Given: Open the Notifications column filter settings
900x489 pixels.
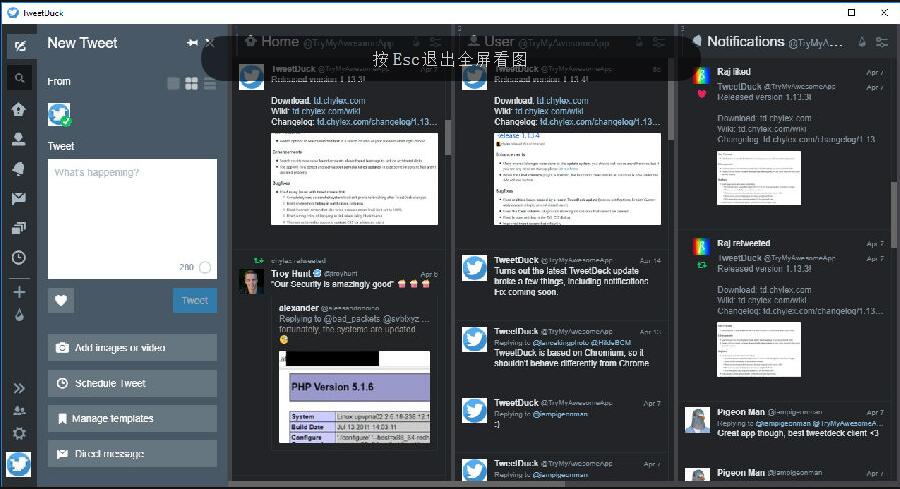Looking at the screenshot, I should click(882, 41).
